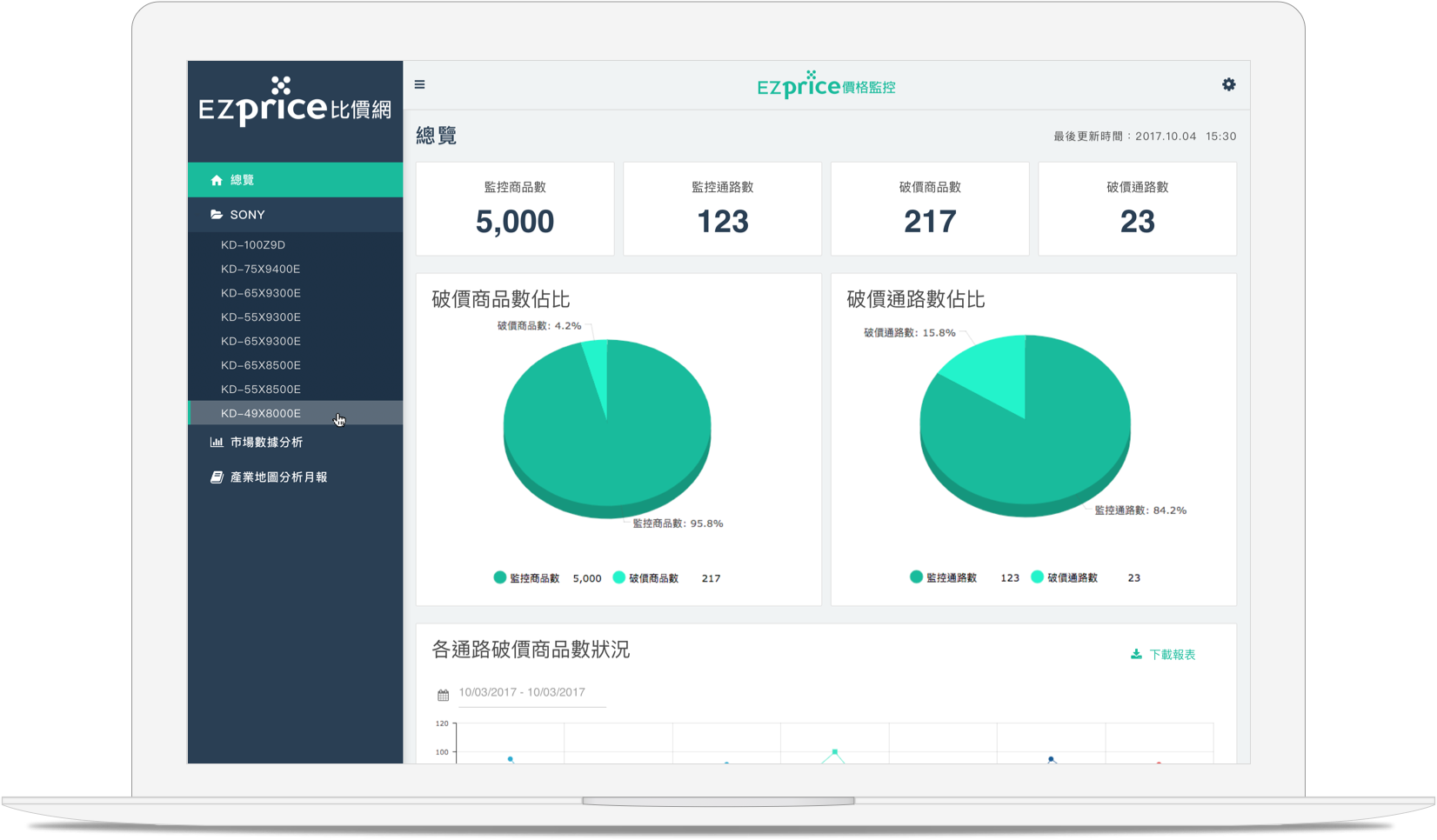The width and height of the screenshot is (1437, 840).
Task: Click the 破價商品數佔比 chart title
Action: click(x=501, y=300)
